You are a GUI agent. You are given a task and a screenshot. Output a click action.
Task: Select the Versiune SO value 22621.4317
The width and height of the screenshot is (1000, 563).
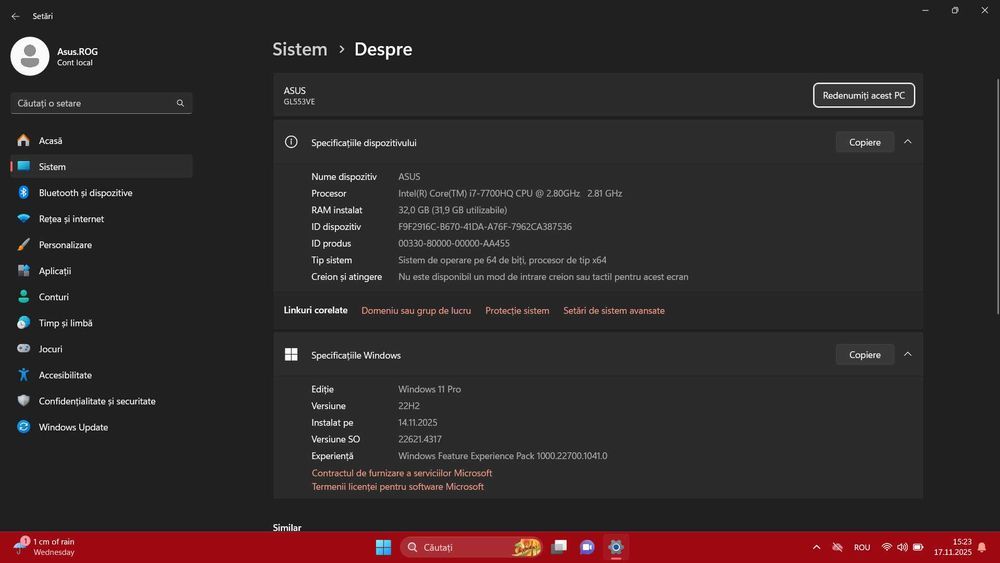[x=420, y=439]
